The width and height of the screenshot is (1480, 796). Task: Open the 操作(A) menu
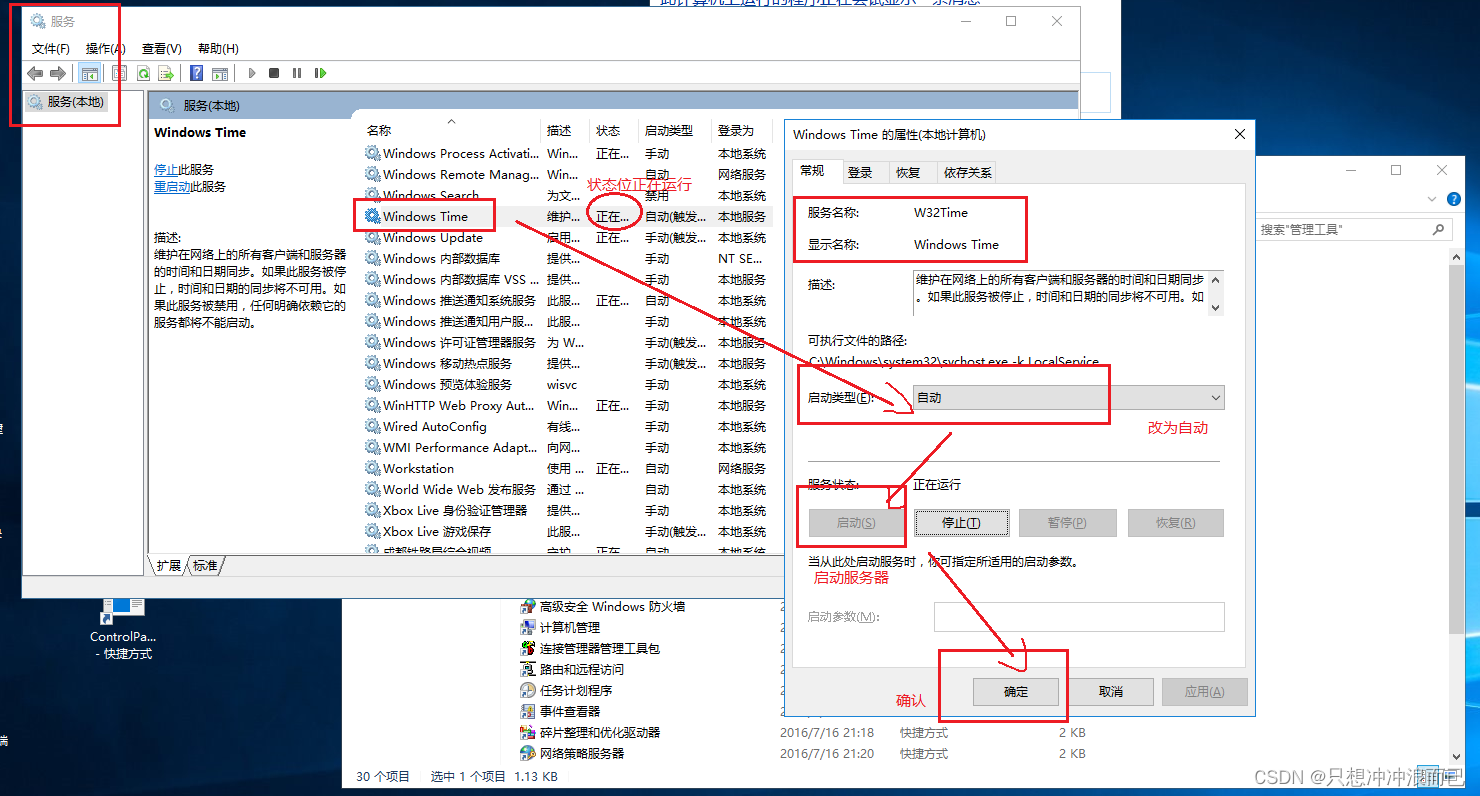point(105,49)
